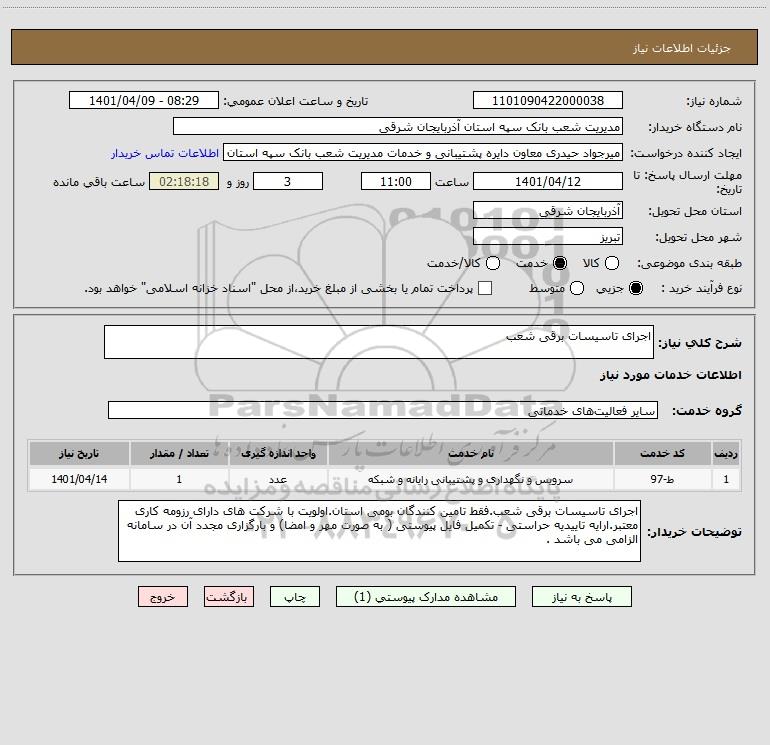The image size is (770, 745).
Task: Click remaining days field showing 3
Action: coord(288,181)
